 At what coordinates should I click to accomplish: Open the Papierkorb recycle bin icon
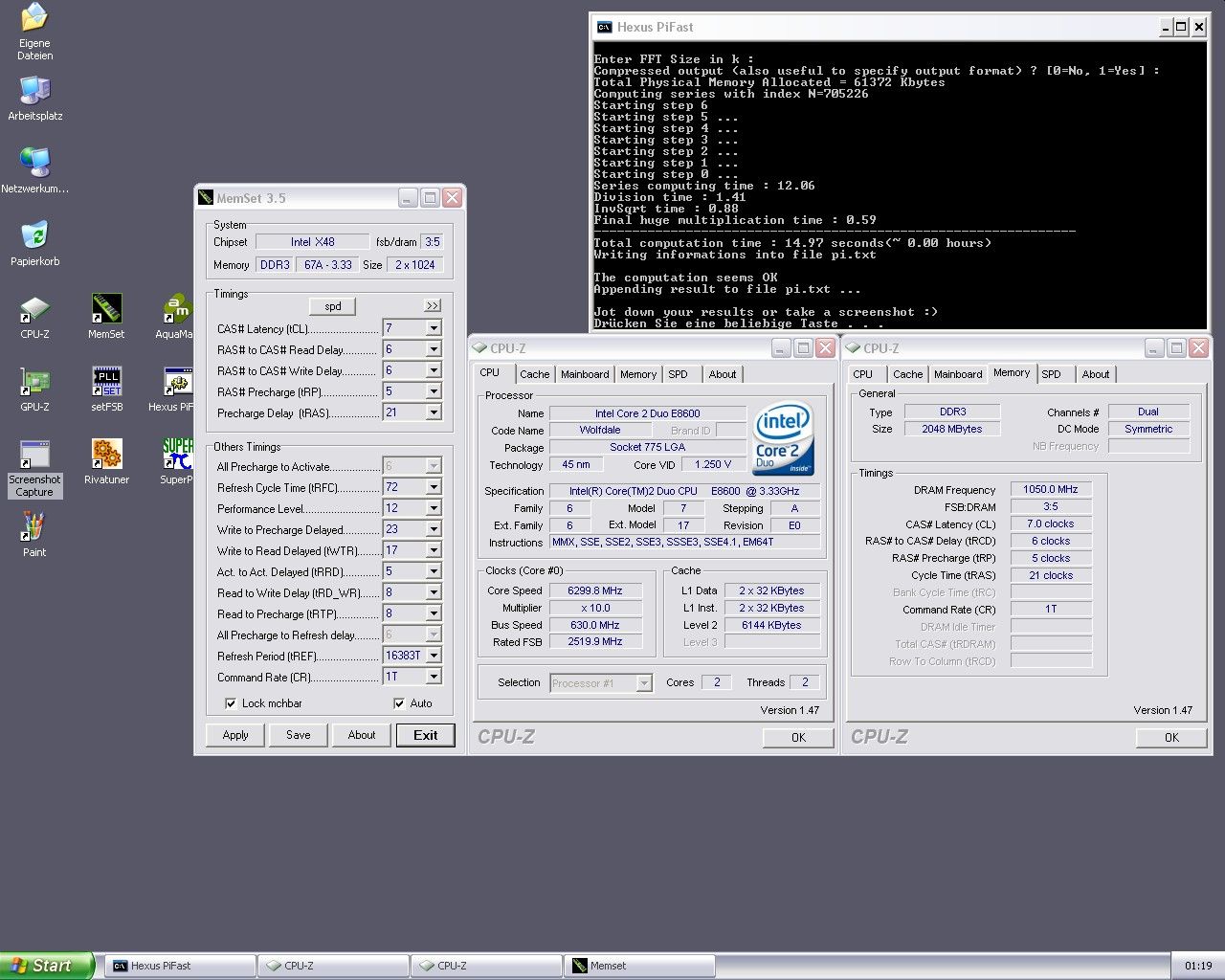pos(34,242)
